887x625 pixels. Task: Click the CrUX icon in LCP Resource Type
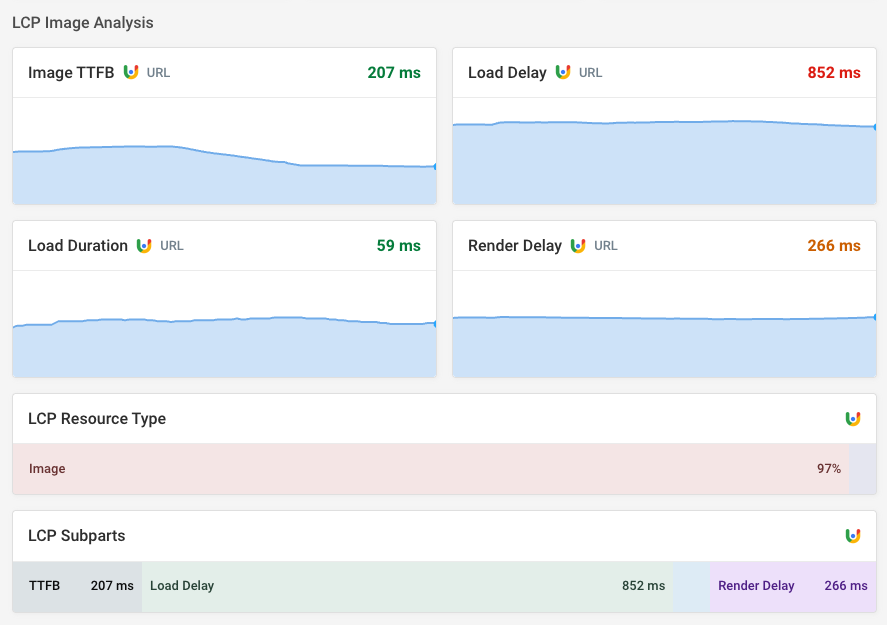pyautogui.click(x=852, y=419)
